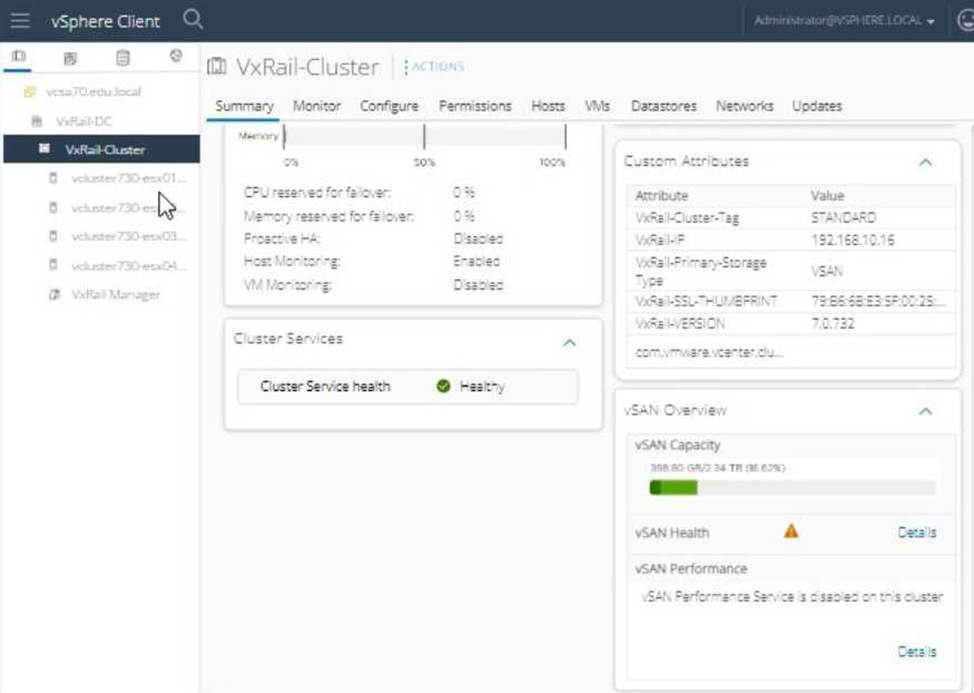Collapse the Custom Attributes card
This screenshot has width=974, height=693.
click(926, 163)
